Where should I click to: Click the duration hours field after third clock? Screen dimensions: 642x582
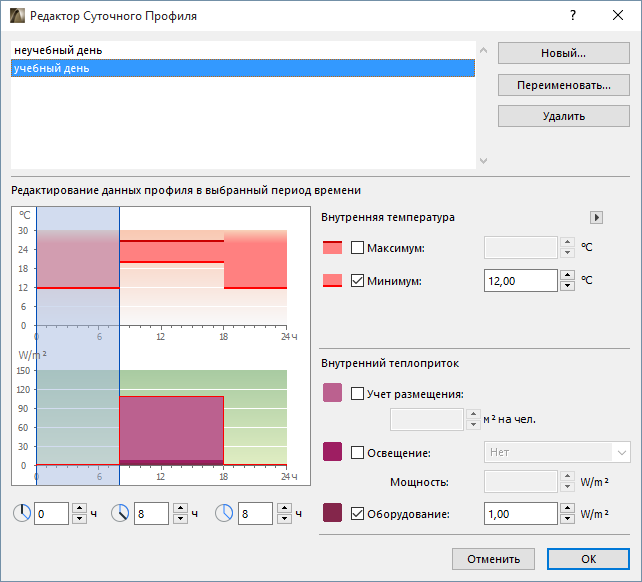click(255, 514)
